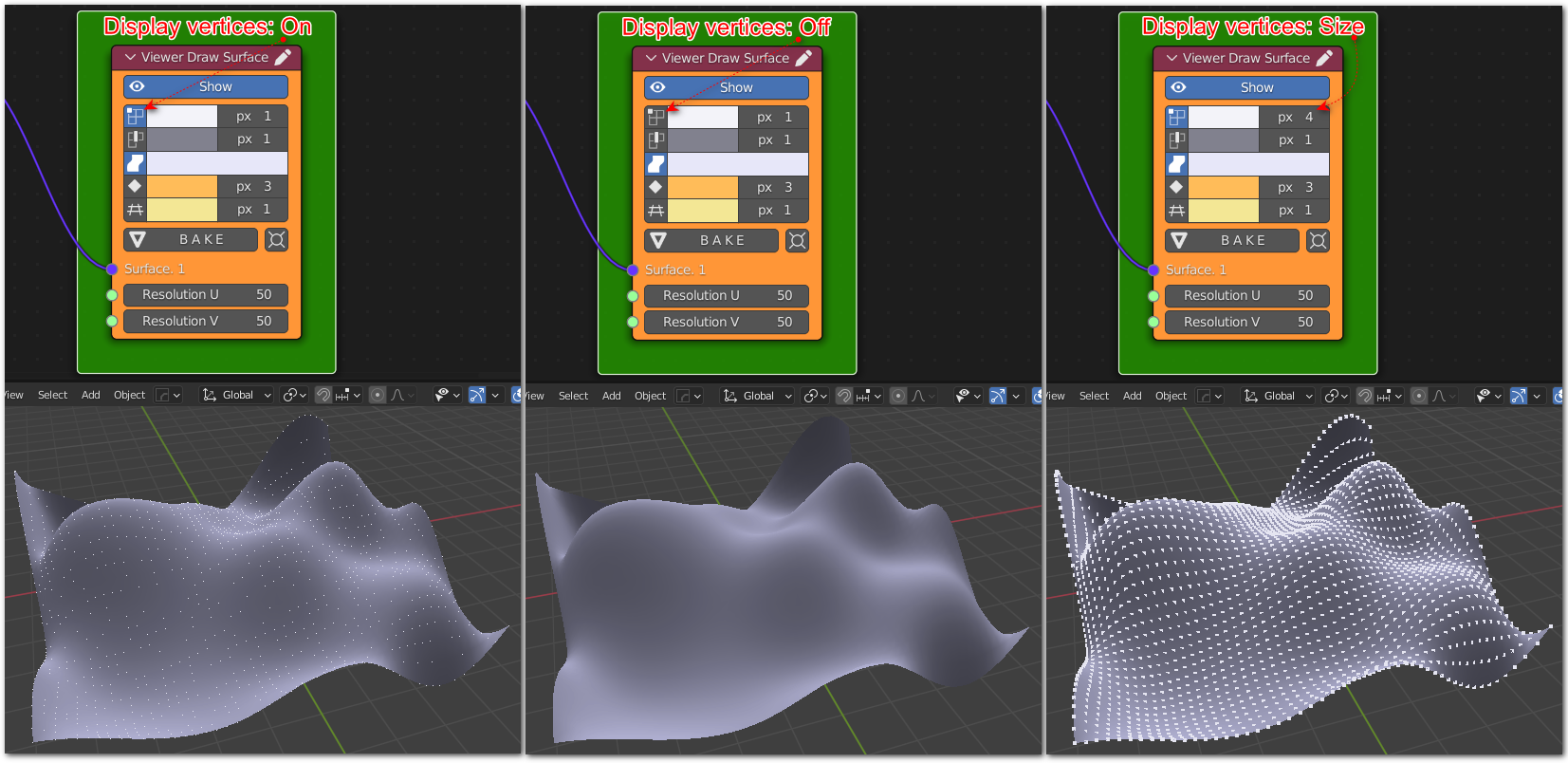Viewport: 1568px width, 763px height.
Task: Click vertex size px 4 field in 'Display vertices: Size' node
Action: [x=1294, y=117]
